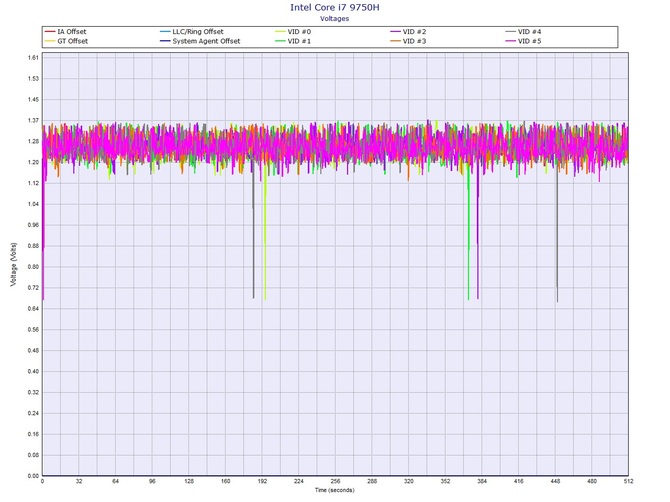
Task: Click the VID #4 legend entry
Action: [523, 32]
